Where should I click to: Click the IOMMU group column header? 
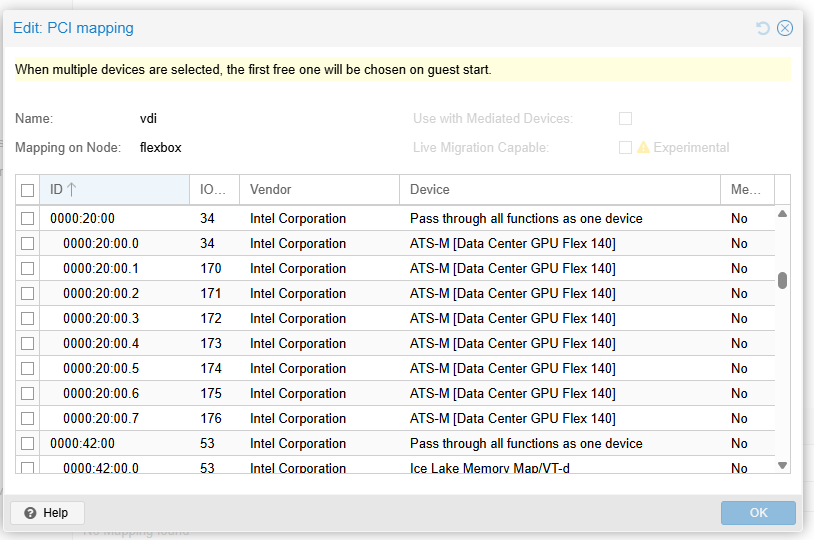[x=213, y=189]
